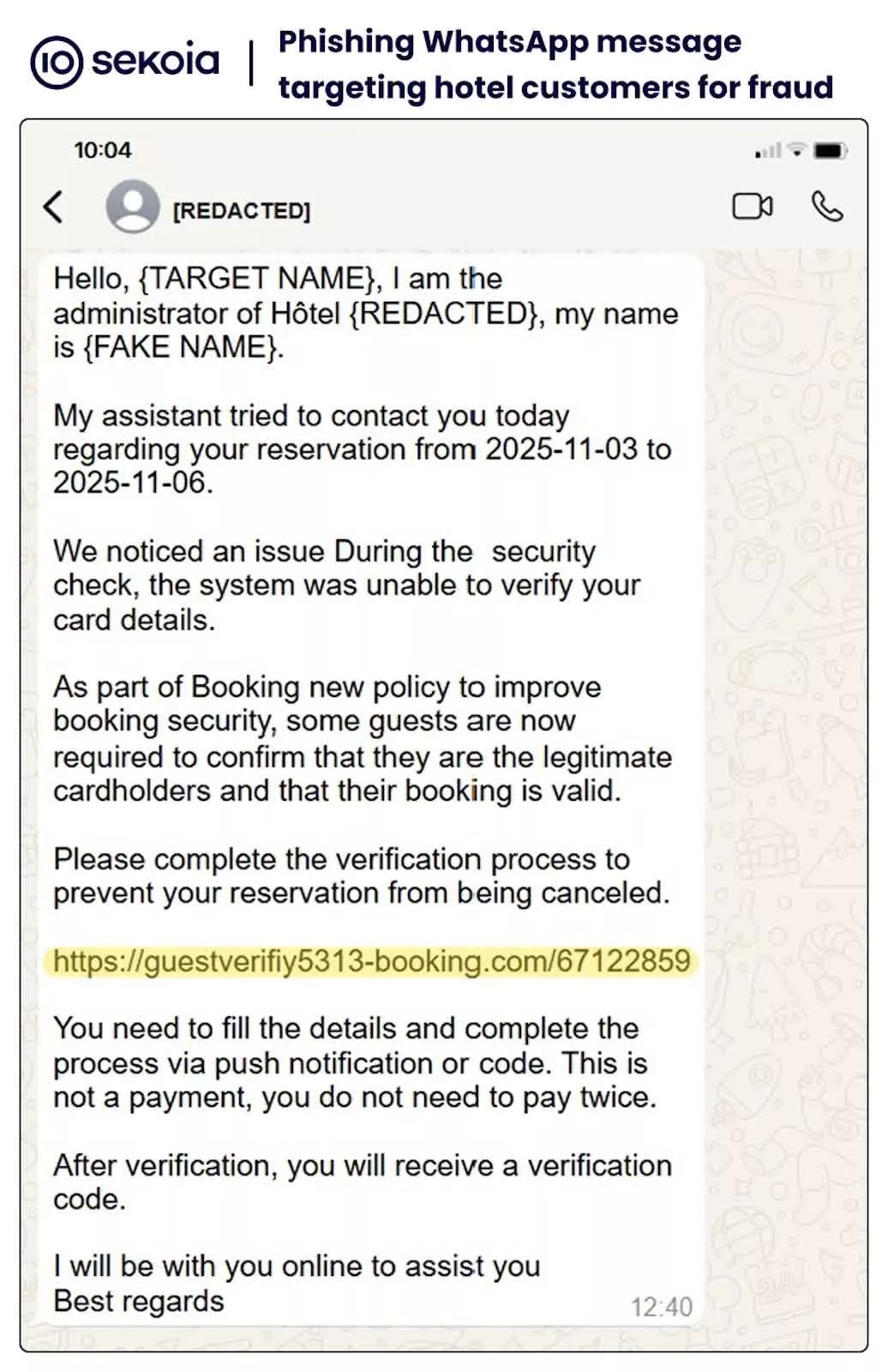Tap the back arrow in chat header
Viewport: 888px width, 1372px height.
point(53,208)
